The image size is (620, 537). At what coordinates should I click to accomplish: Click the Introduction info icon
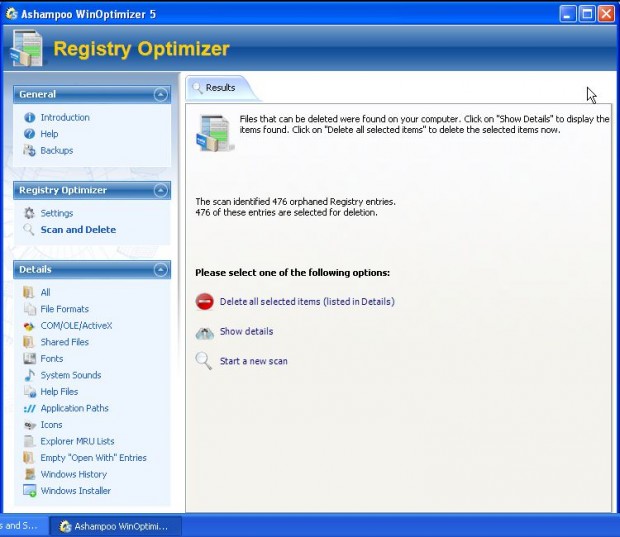[x=30, y=117]
